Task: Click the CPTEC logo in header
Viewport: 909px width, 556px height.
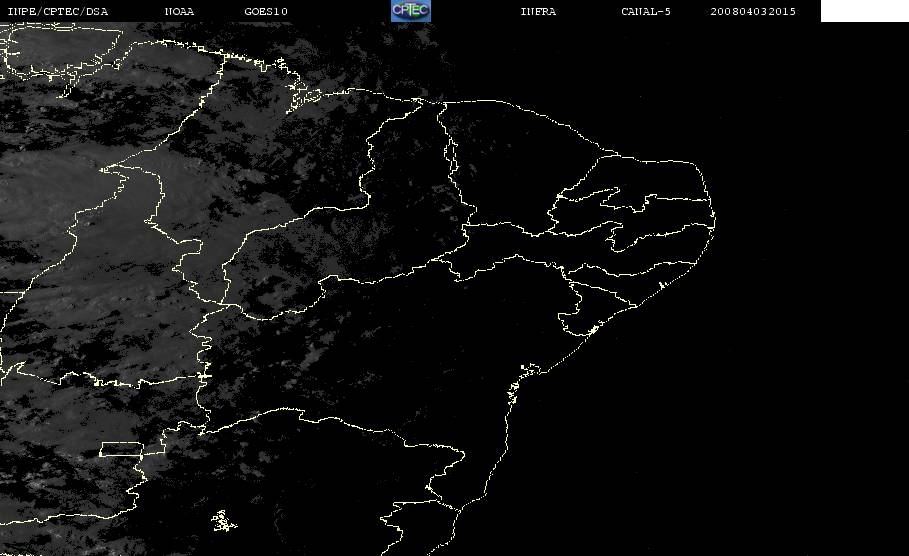Action: click(410, 10)
